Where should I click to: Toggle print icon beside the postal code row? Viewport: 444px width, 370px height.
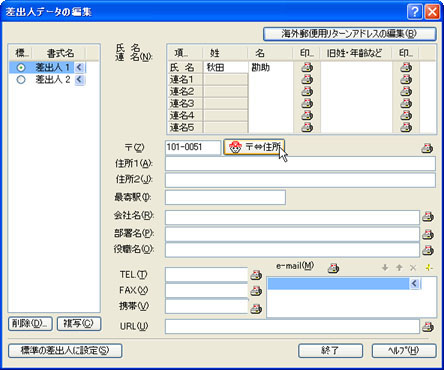[x=427, y=148]
